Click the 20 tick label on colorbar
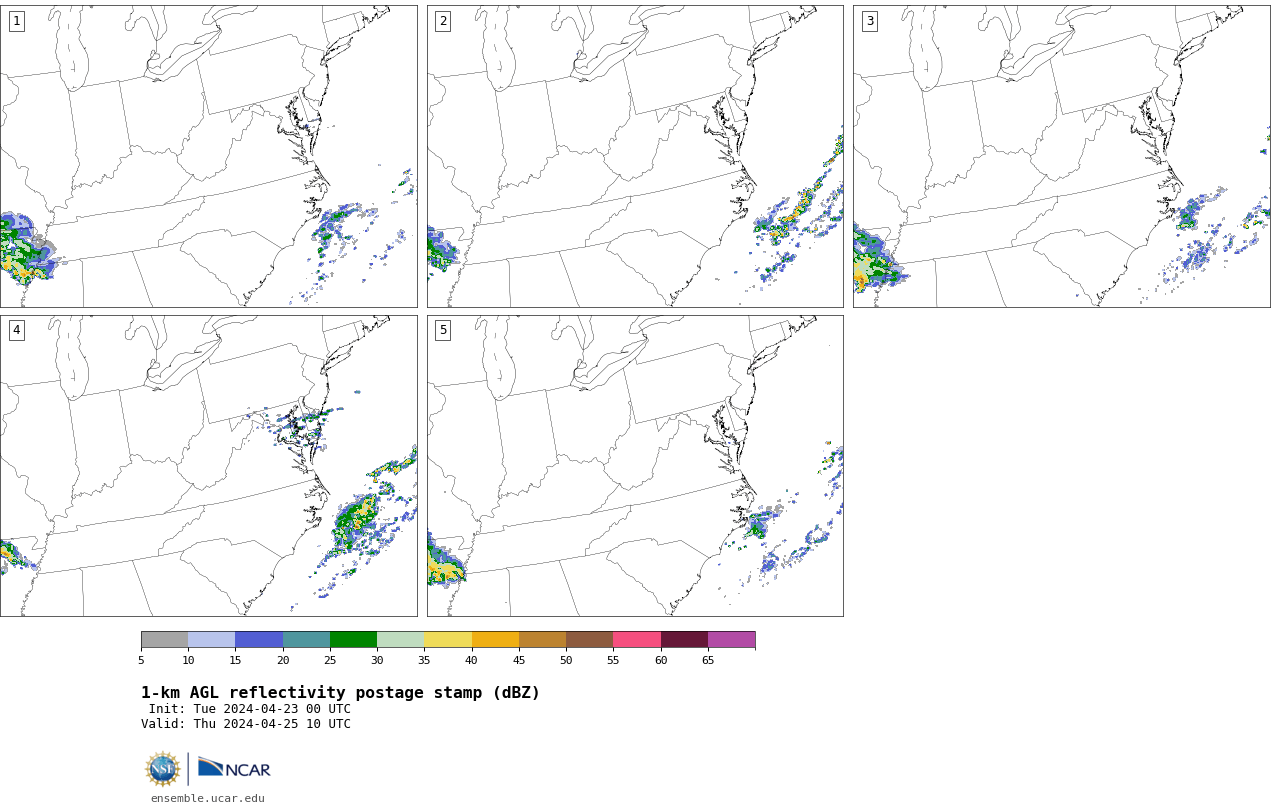Image resolution: width=1280 pixels, height=809 pixels. coord(283,660)
